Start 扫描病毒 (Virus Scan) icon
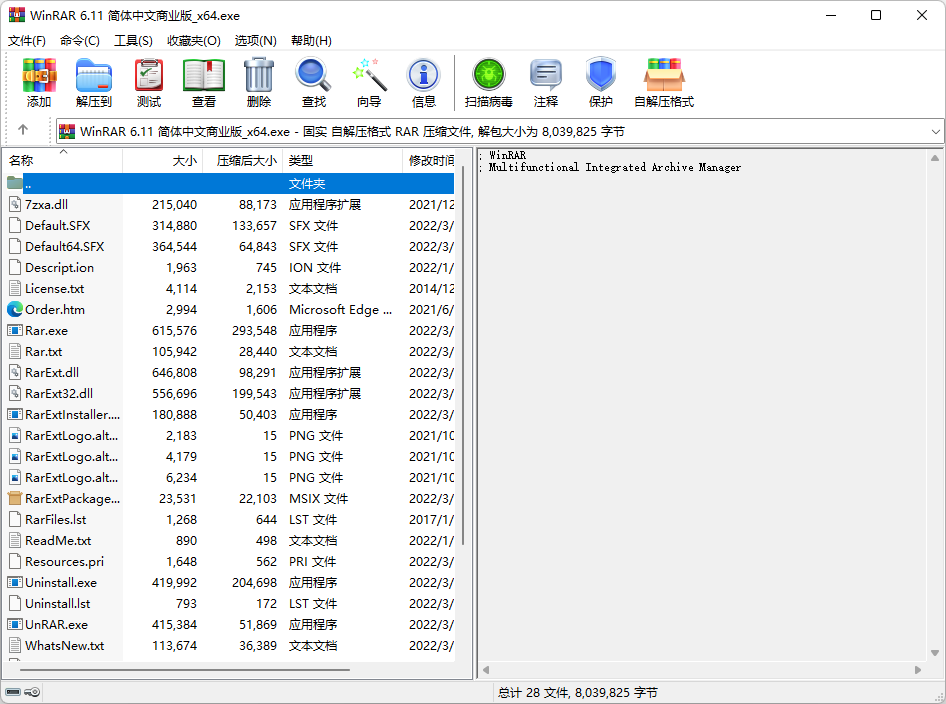This screenshot has width=946, height=704. 489,76
